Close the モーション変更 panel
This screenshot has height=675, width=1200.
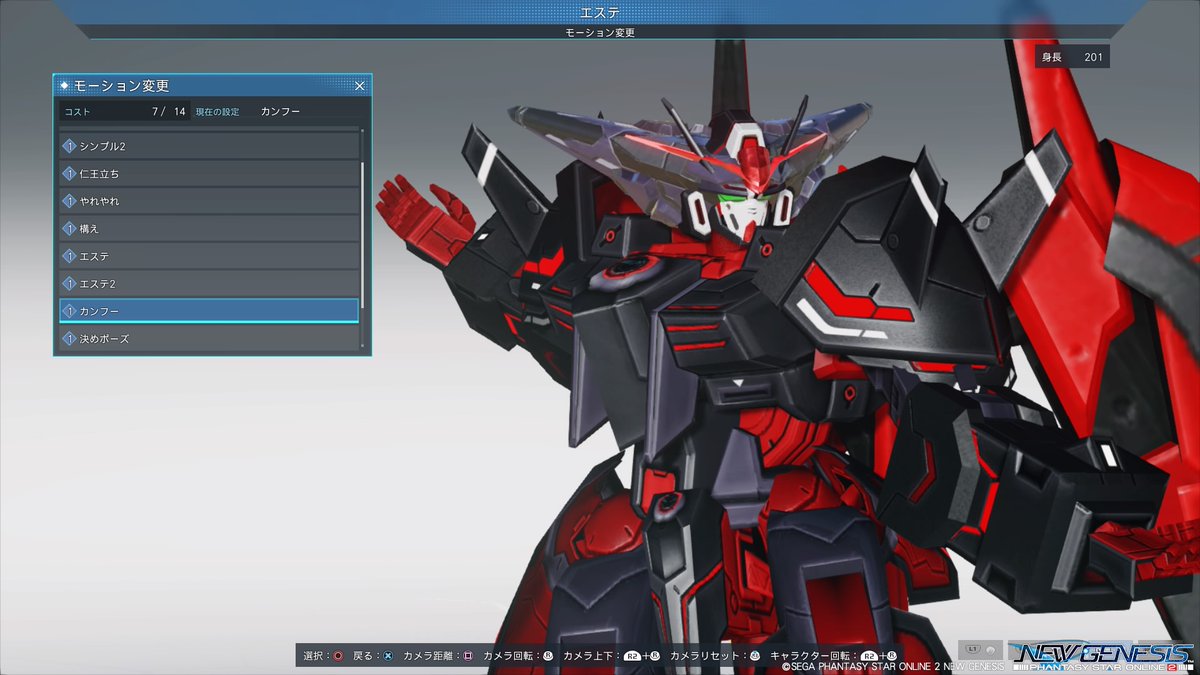(x=360, y=86)
